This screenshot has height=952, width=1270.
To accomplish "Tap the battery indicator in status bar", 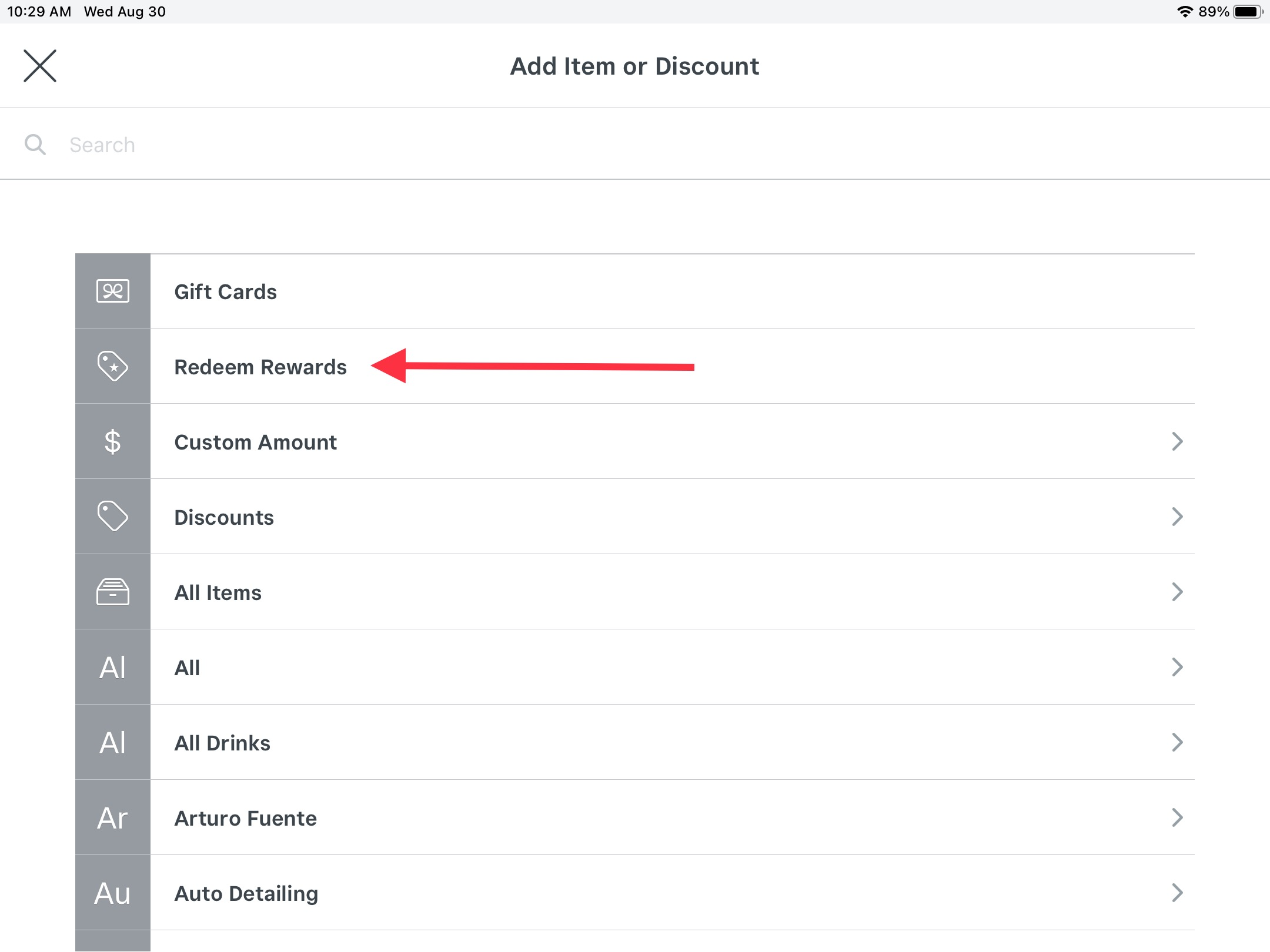I will [x=1248, y=12].
